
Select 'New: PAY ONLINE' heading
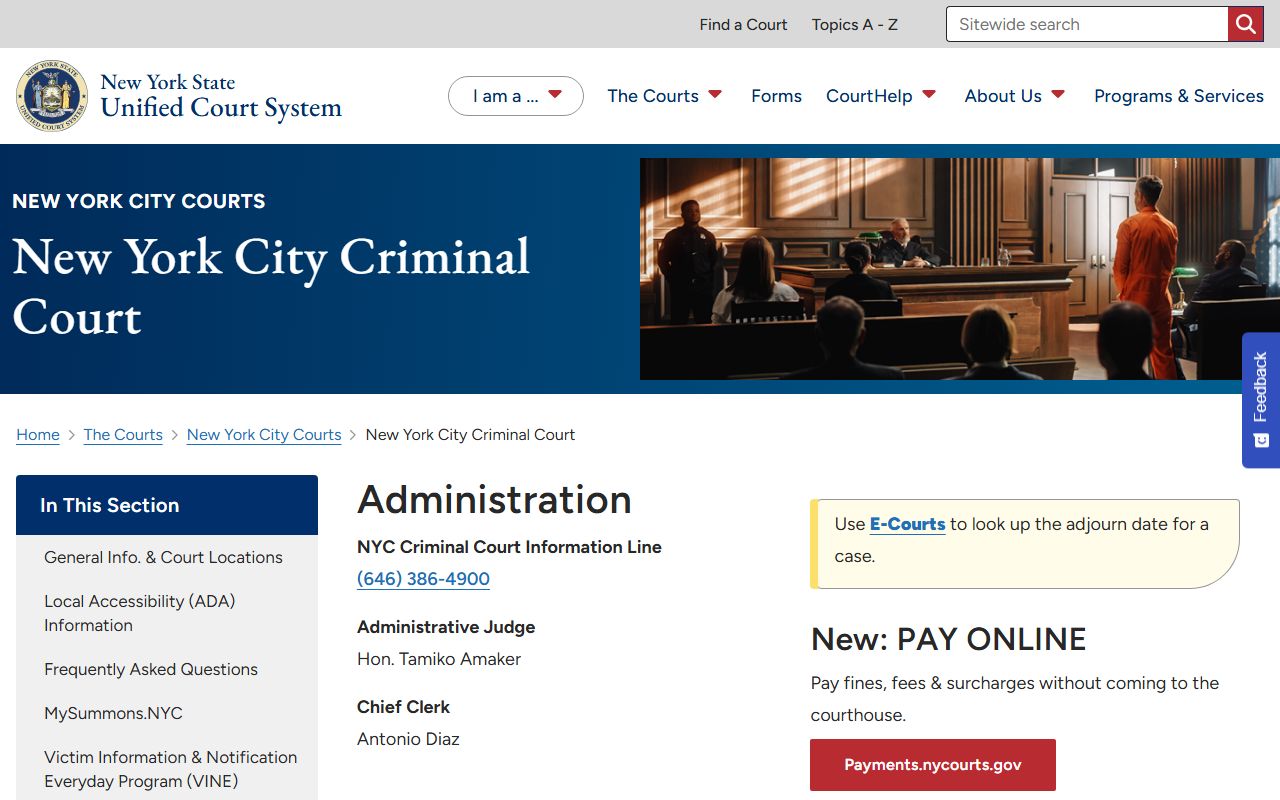948,639
